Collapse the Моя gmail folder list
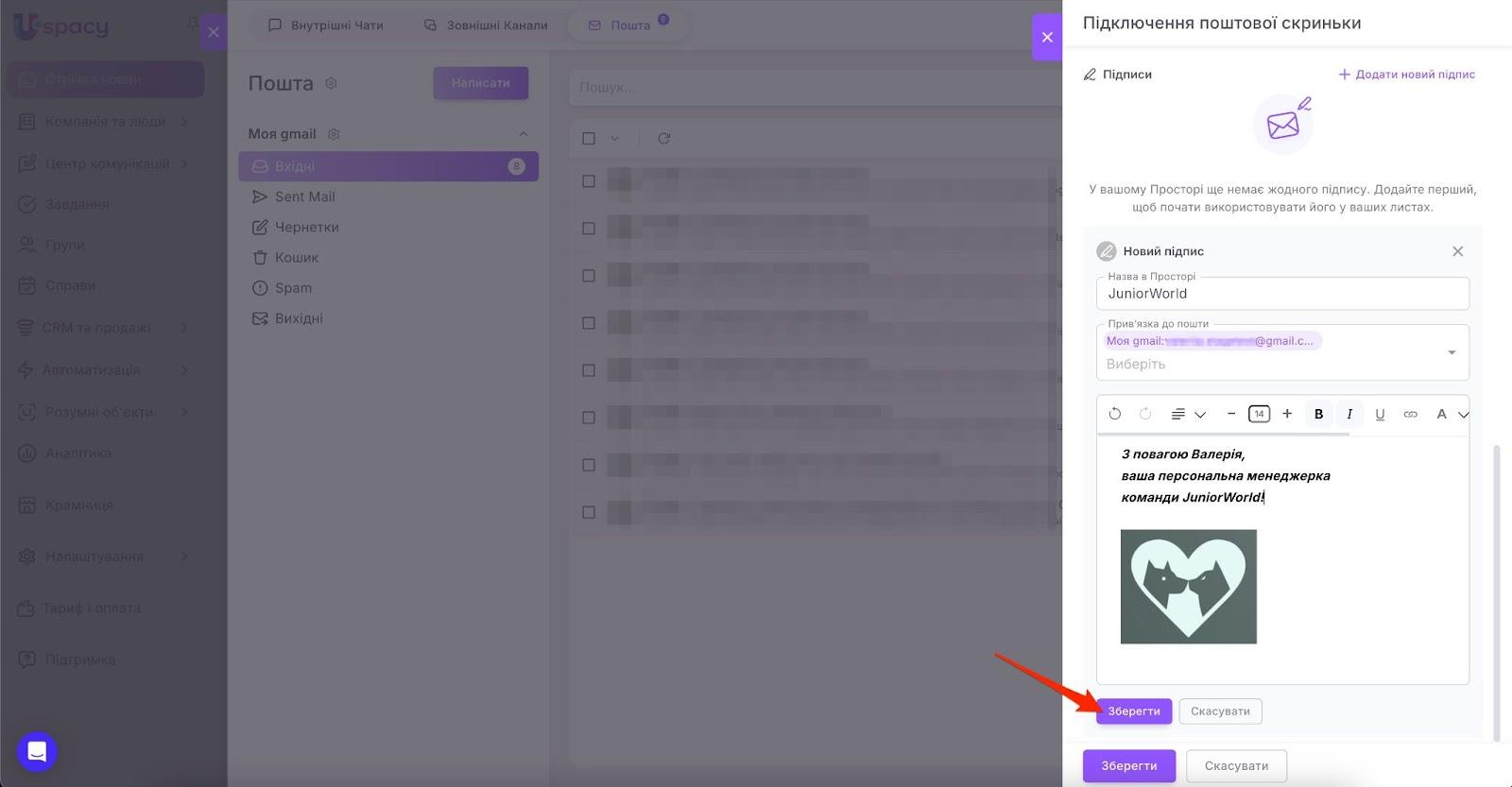 point(524,134)
